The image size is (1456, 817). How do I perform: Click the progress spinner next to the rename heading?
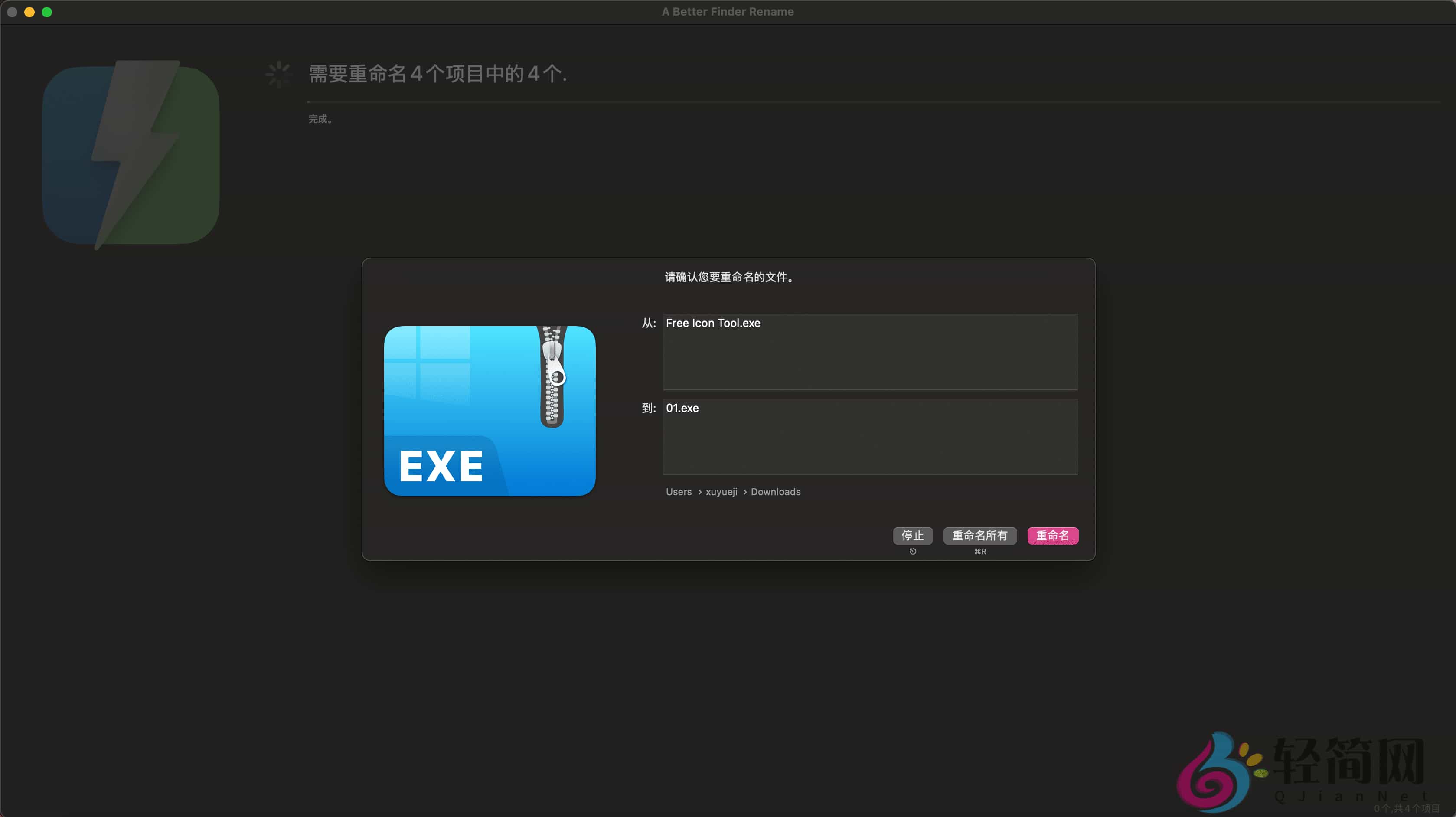[x=279, y=73]
